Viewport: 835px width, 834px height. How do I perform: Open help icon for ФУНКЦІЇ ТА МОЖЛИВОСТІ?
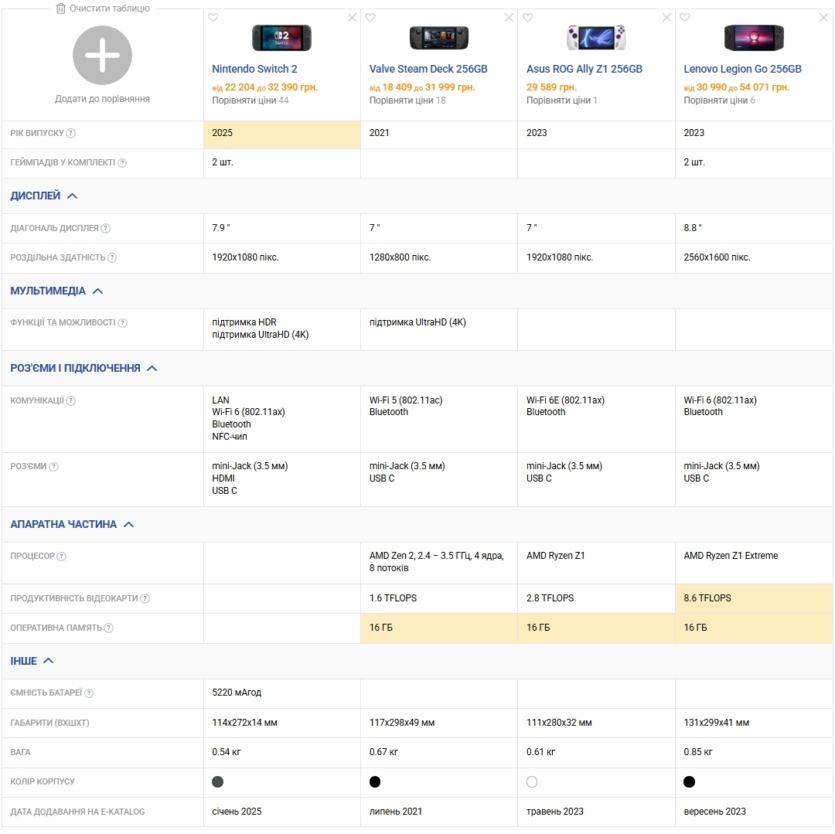tap(122, 323)
